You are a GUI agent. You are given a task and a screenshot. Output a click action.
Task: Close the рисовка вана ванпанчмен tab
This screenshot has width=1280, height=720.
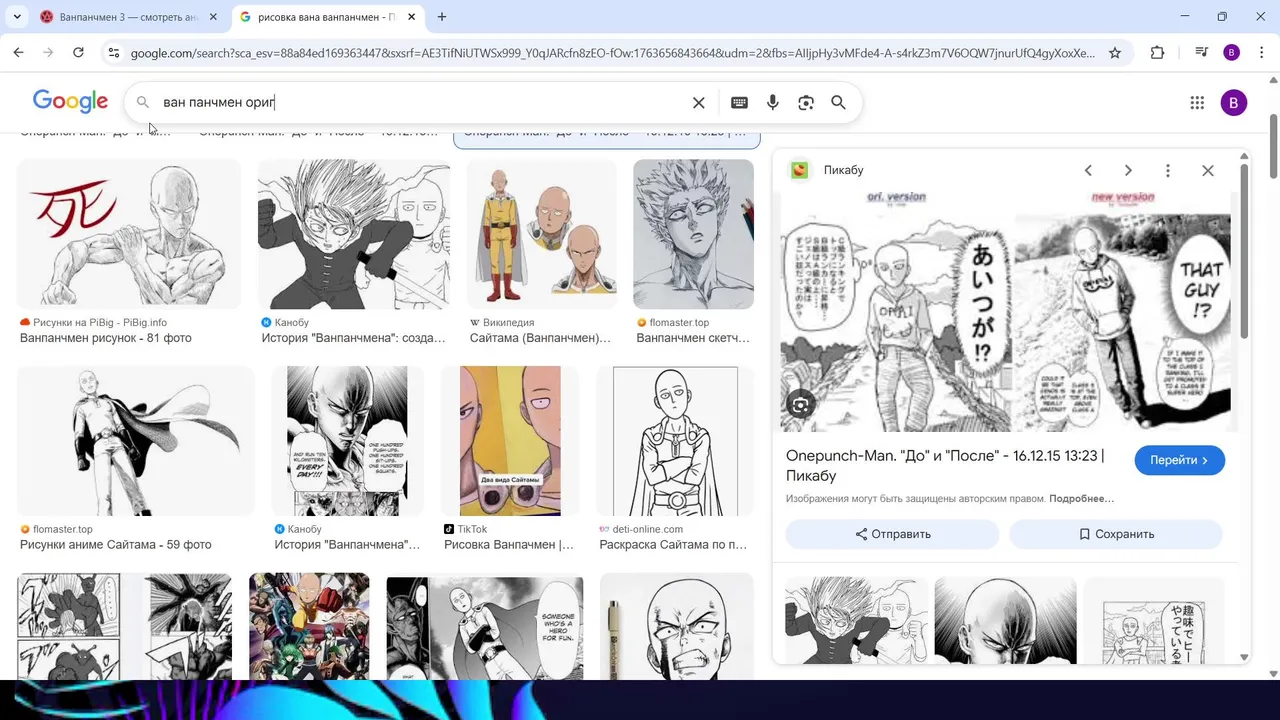click(412, 17)
